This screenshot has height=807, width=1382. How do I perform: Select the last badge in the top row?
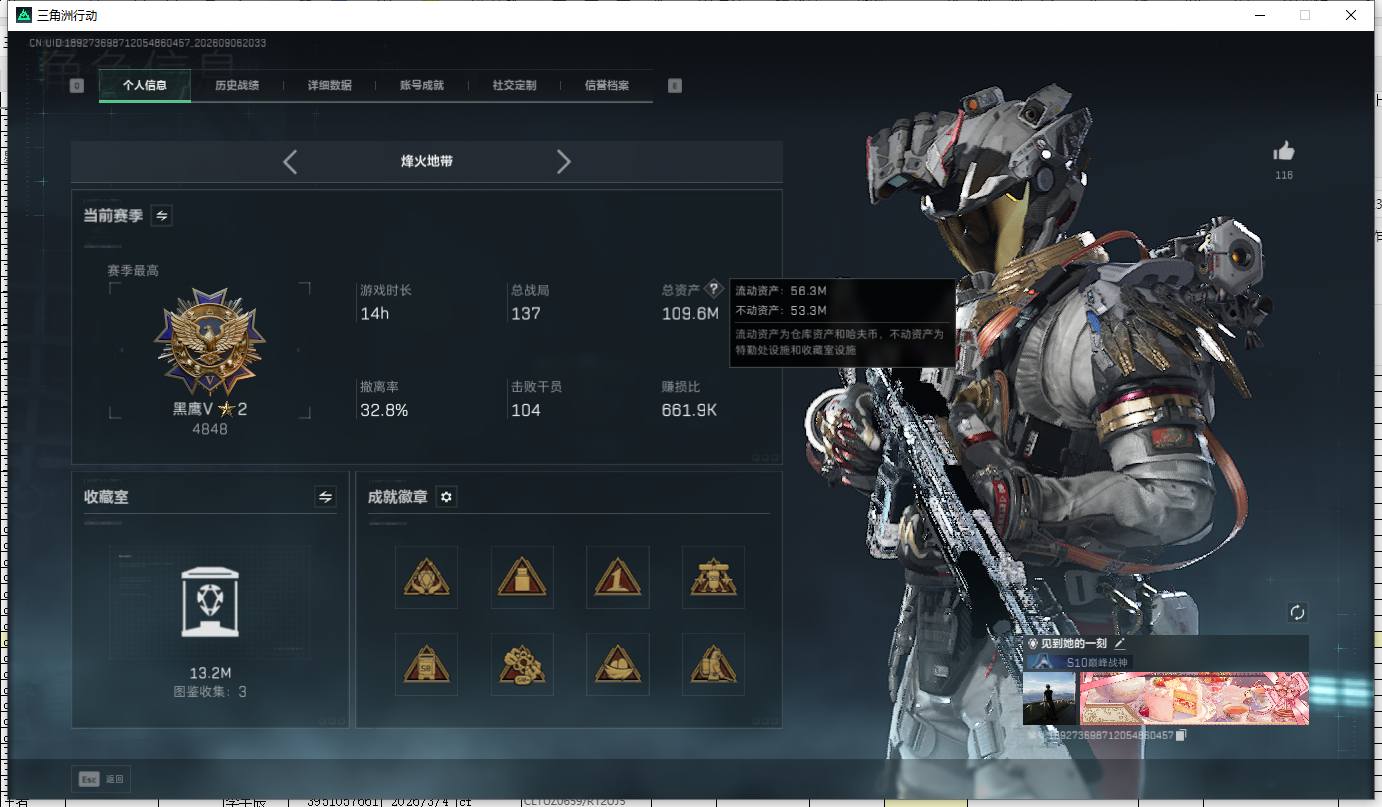click(713, 577)
